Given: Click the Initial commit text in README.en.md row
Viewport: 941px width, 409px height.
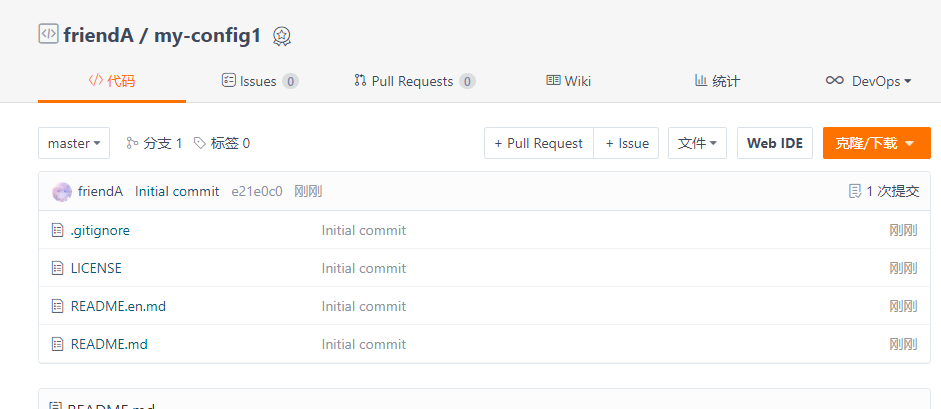Looking at the screenshot, I should 364,306.
